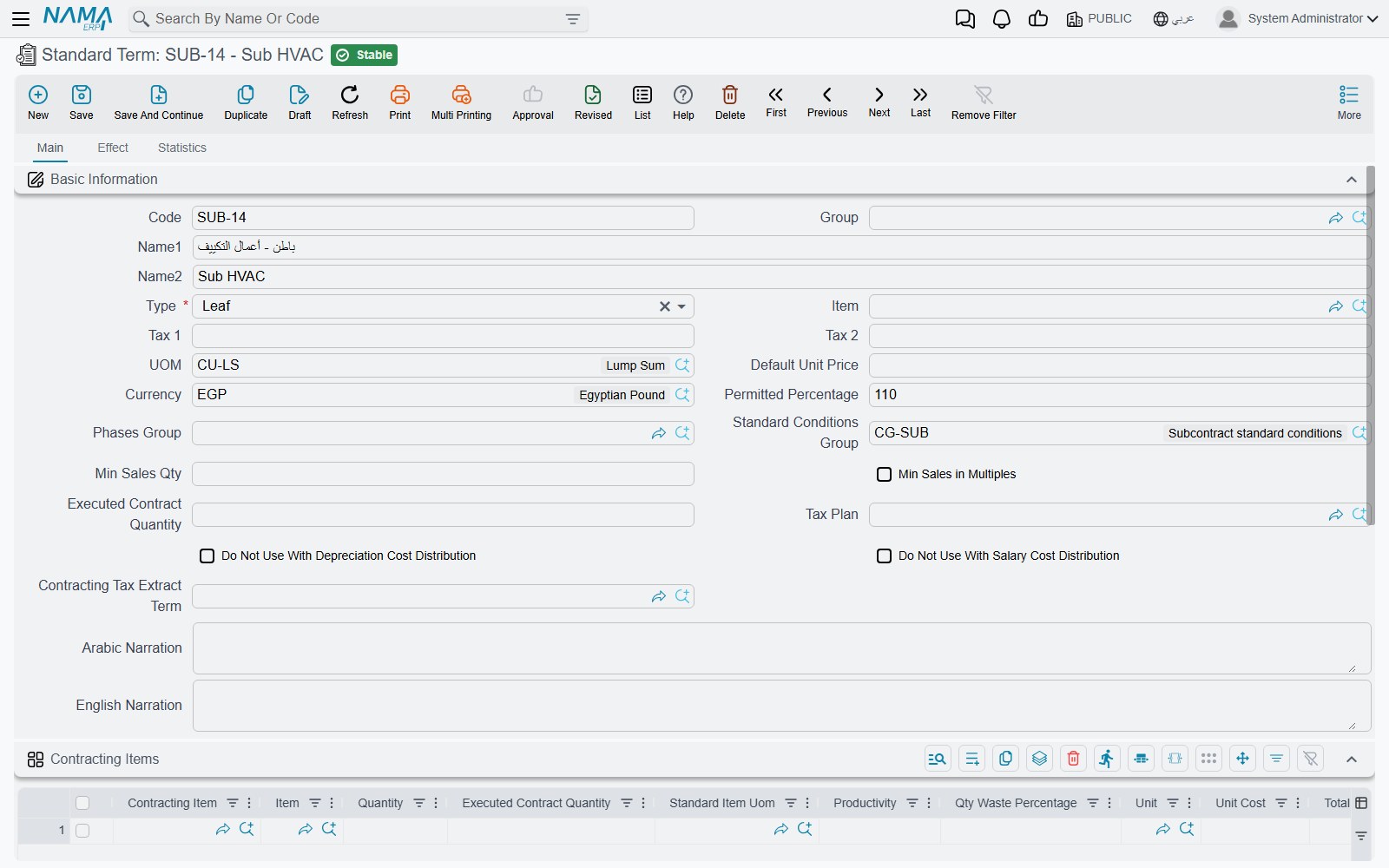
Task: Switch to the Main tab
Action: [50, 148]
